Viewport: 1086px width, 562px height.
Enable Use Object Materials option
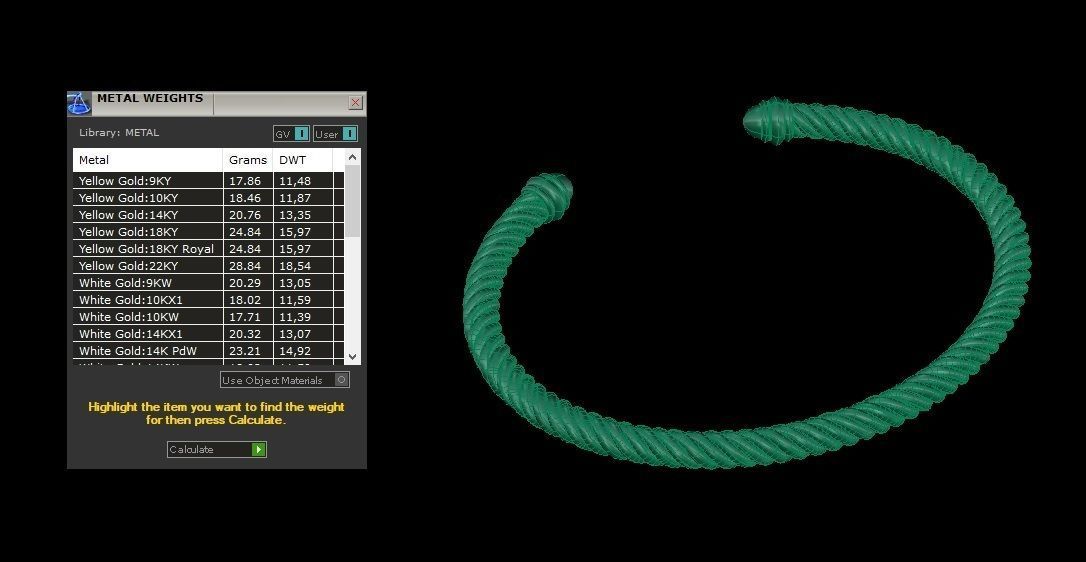[x=285, y=380]
